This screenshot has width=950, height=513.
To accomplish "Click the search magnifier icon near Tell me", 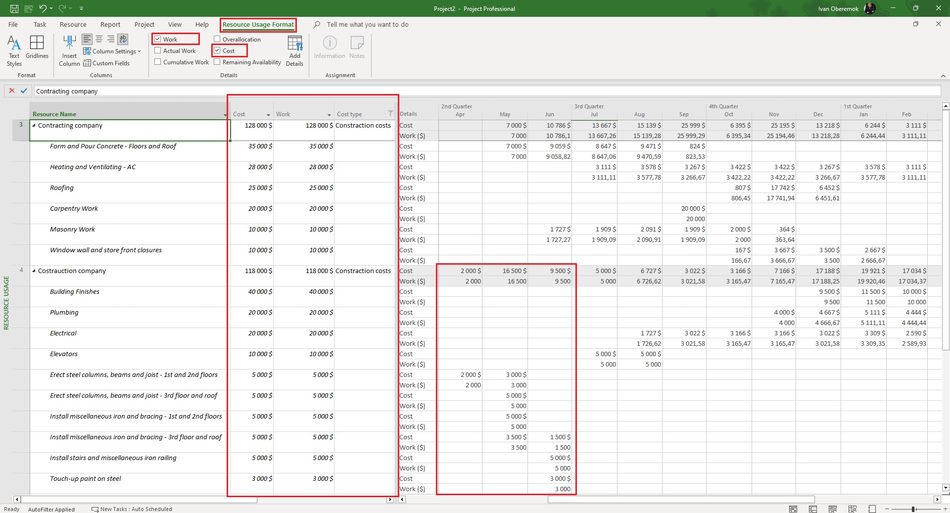I will click(x=317, y=24).
